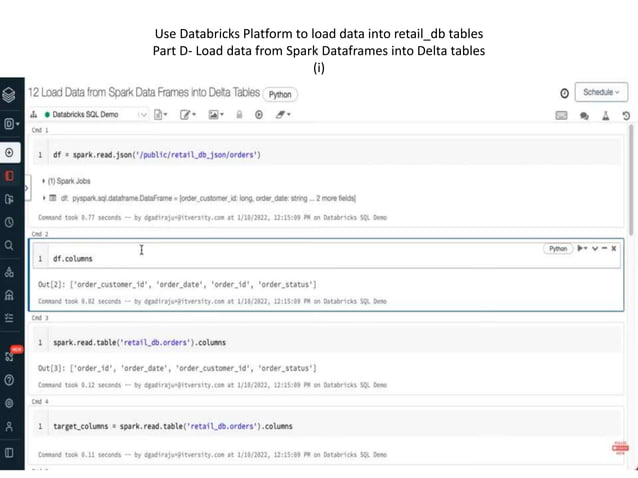Click the keyboard shortcuts icon

coord(562,115)
